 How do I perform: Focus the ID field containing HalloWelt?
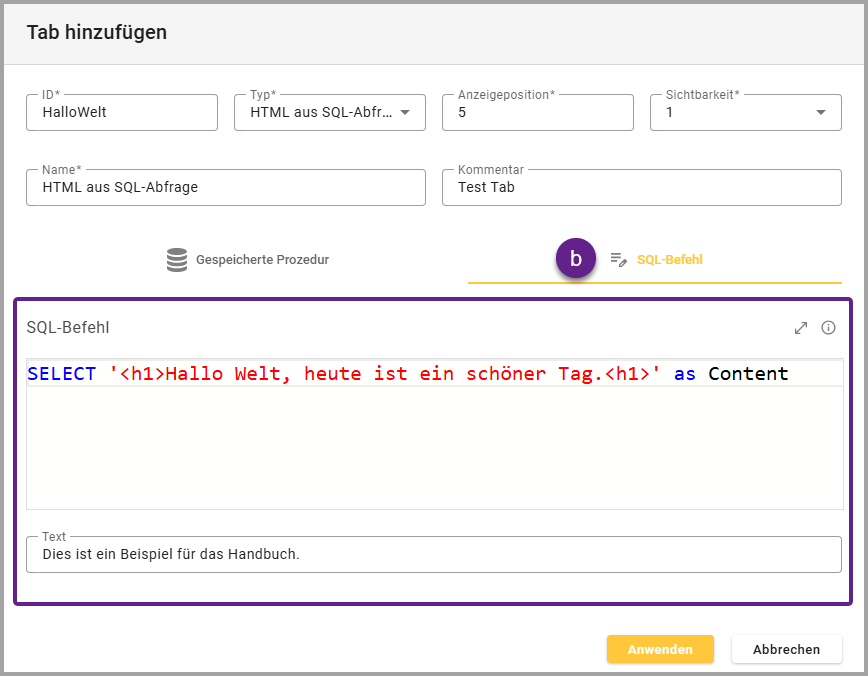pyautogui.click(x=122, y=113)
